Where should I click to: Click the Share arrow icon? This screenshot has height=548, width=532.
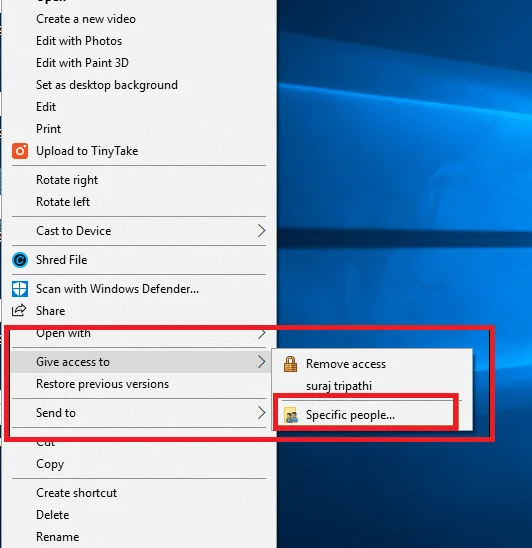tap(19, 310)
